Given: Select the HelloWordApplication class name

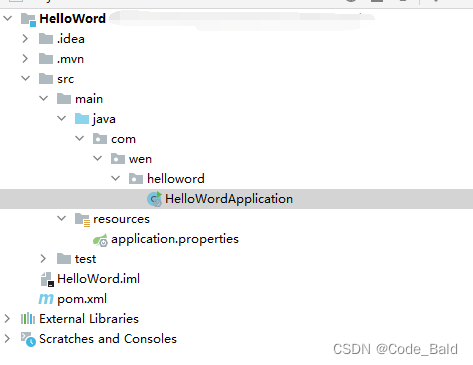Looking at the screenshot, I should tap(229, 199).
